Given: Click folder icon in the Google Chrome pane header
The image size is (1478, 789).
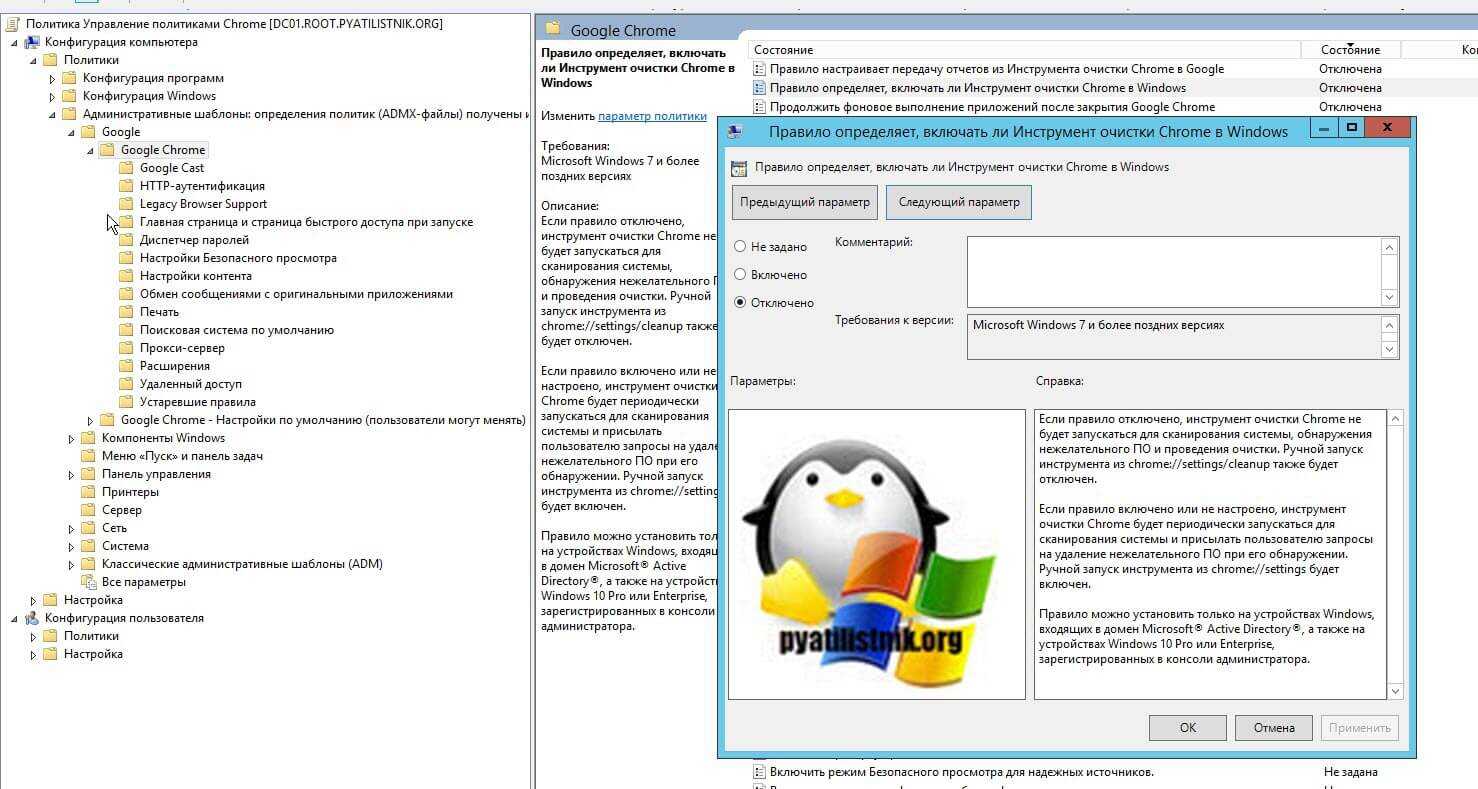Looking at the screenshot, I should coord(551,30).
